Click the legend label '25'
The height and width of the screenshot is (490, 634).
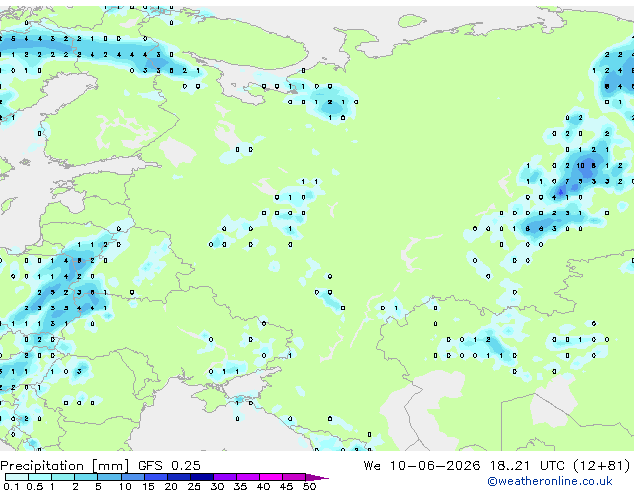(194, 486)
